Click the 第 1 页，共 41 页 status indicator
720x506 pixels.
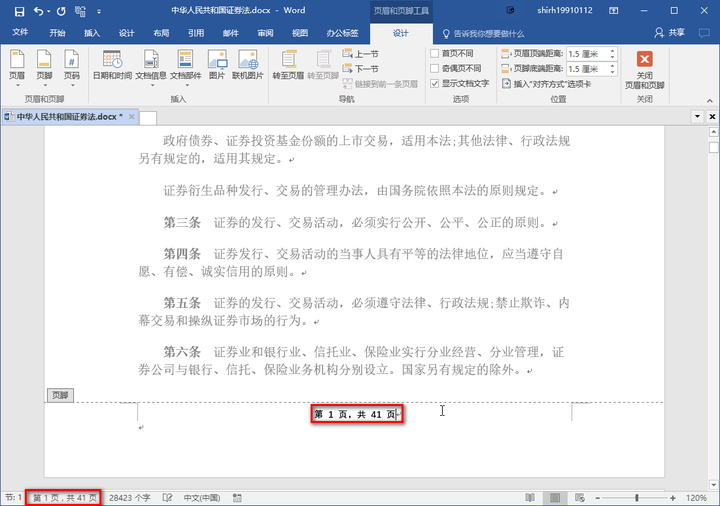(64, 498)
